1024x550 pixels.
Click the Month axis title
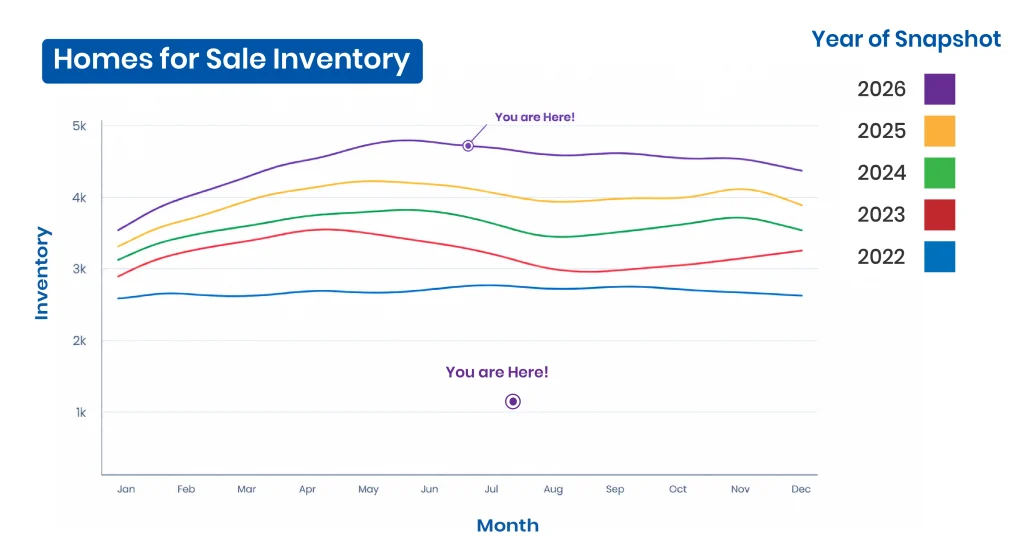[x=507, y=525]
